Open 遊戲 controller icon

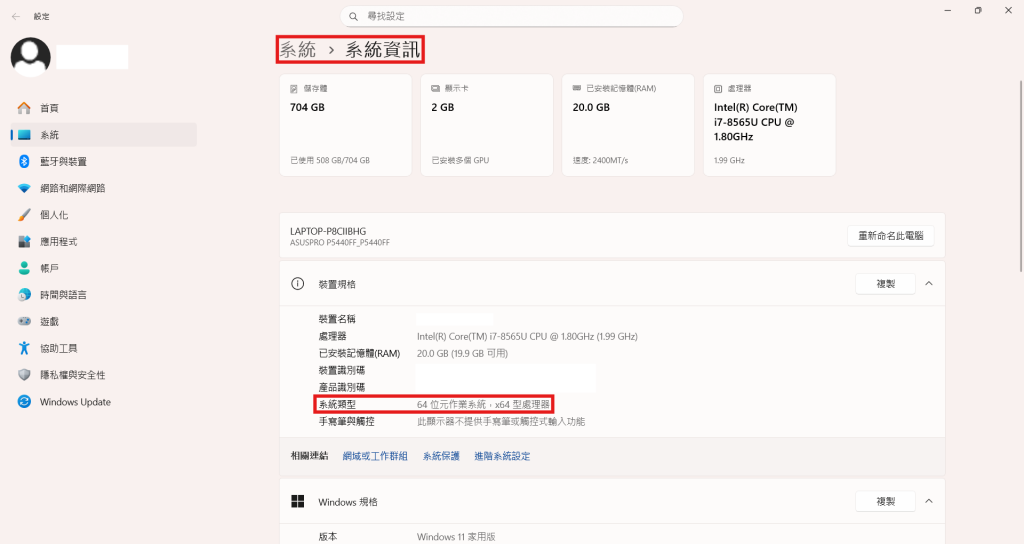tap(24, 321)
